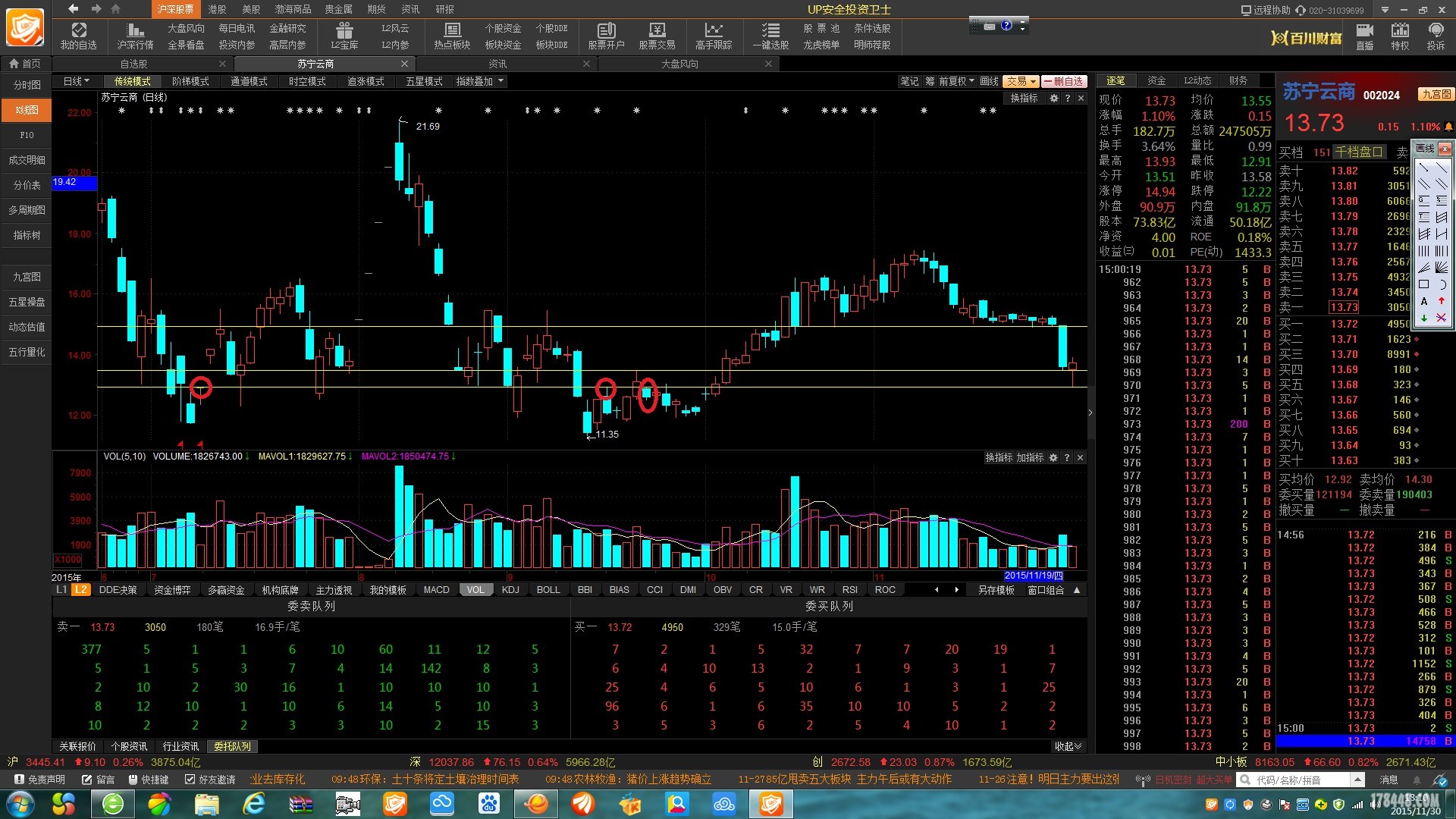Enable 通道模式 chart mode
This screenshot has width=1456, height=819.
click(x=249, y=81)
